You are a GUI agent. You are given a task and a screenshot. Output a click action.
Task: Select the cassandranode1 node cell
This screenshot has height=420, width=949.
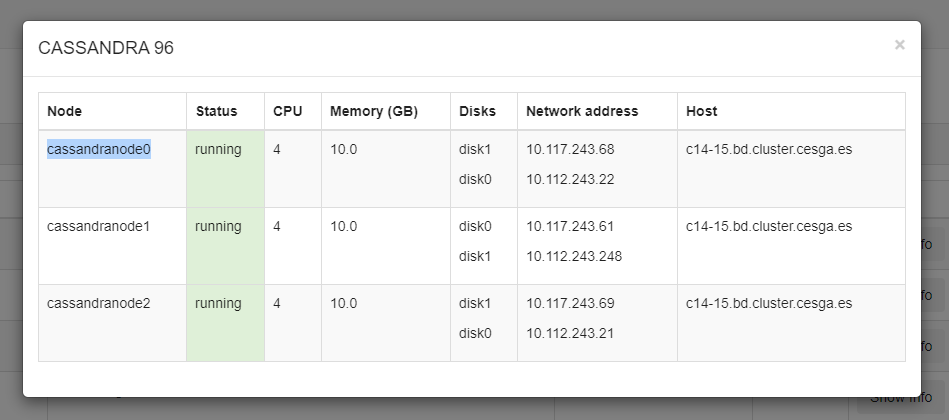coord(98,226)
